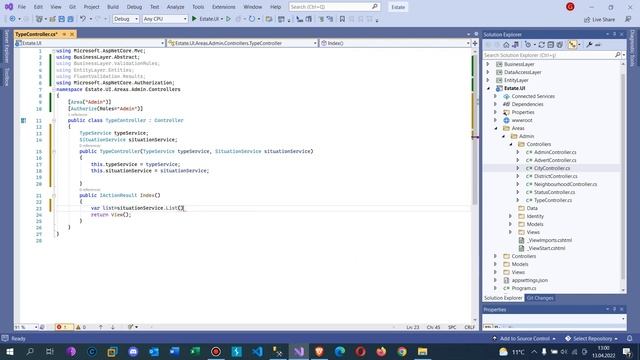Open the Extensions menu
Viewport: 640px width, 360px height.
click(224, 7)
